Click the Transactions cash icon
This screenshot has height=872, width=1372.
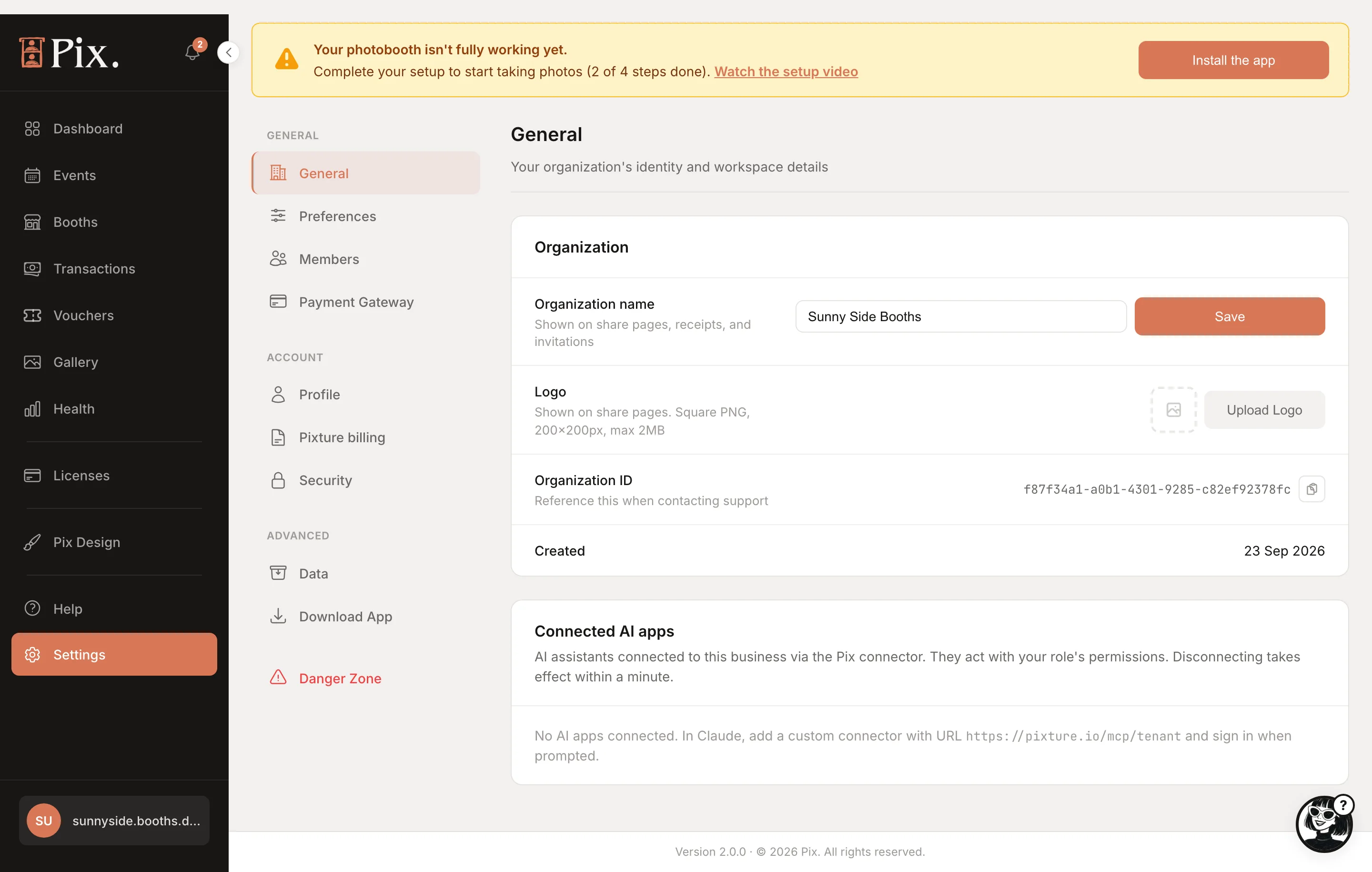[32, 268]
